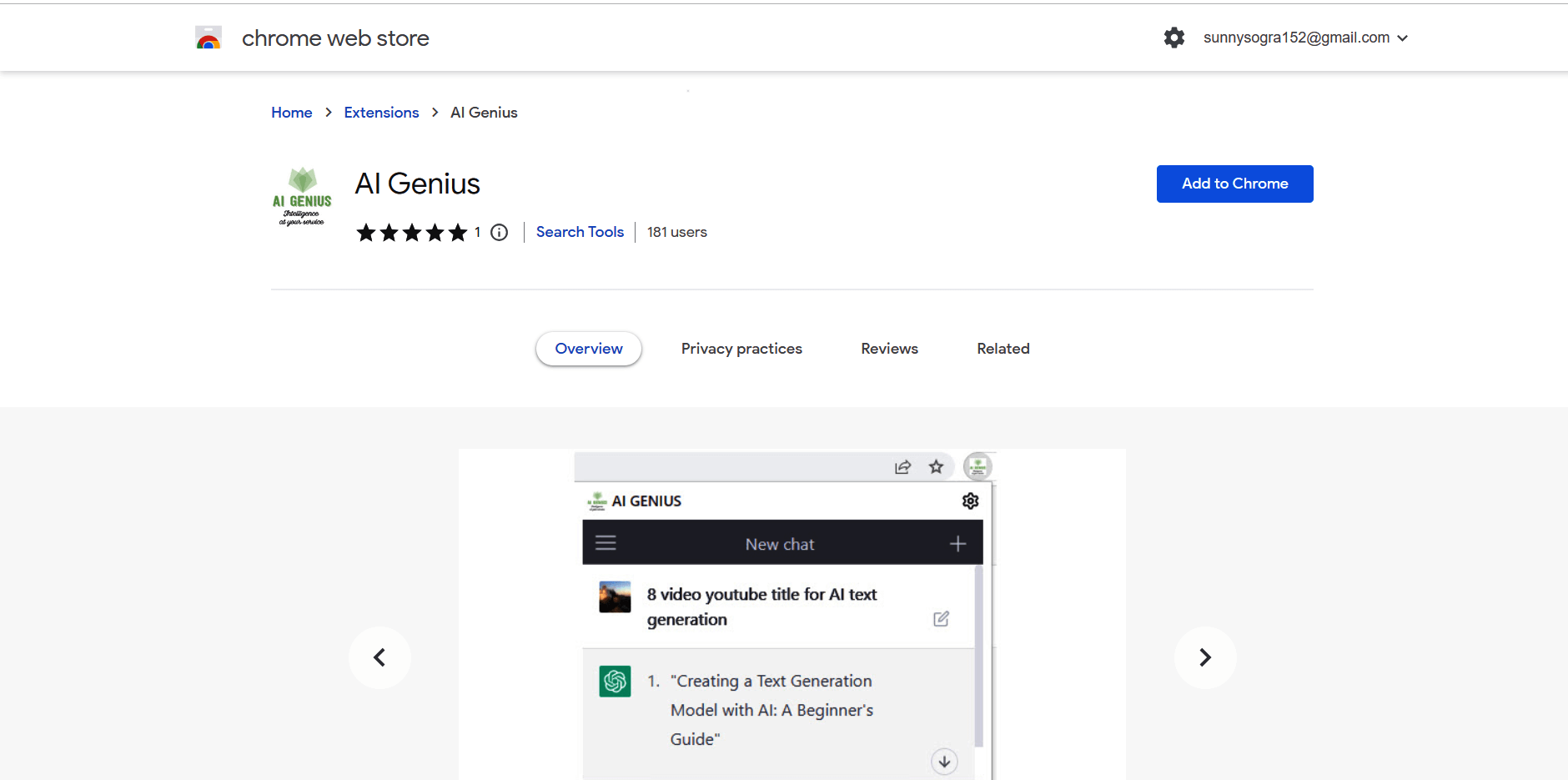Image resolution: width=1568 pixels, height=780 pixels.
Task: Click the AI Genius extension logo
Action: pos(302,197)
